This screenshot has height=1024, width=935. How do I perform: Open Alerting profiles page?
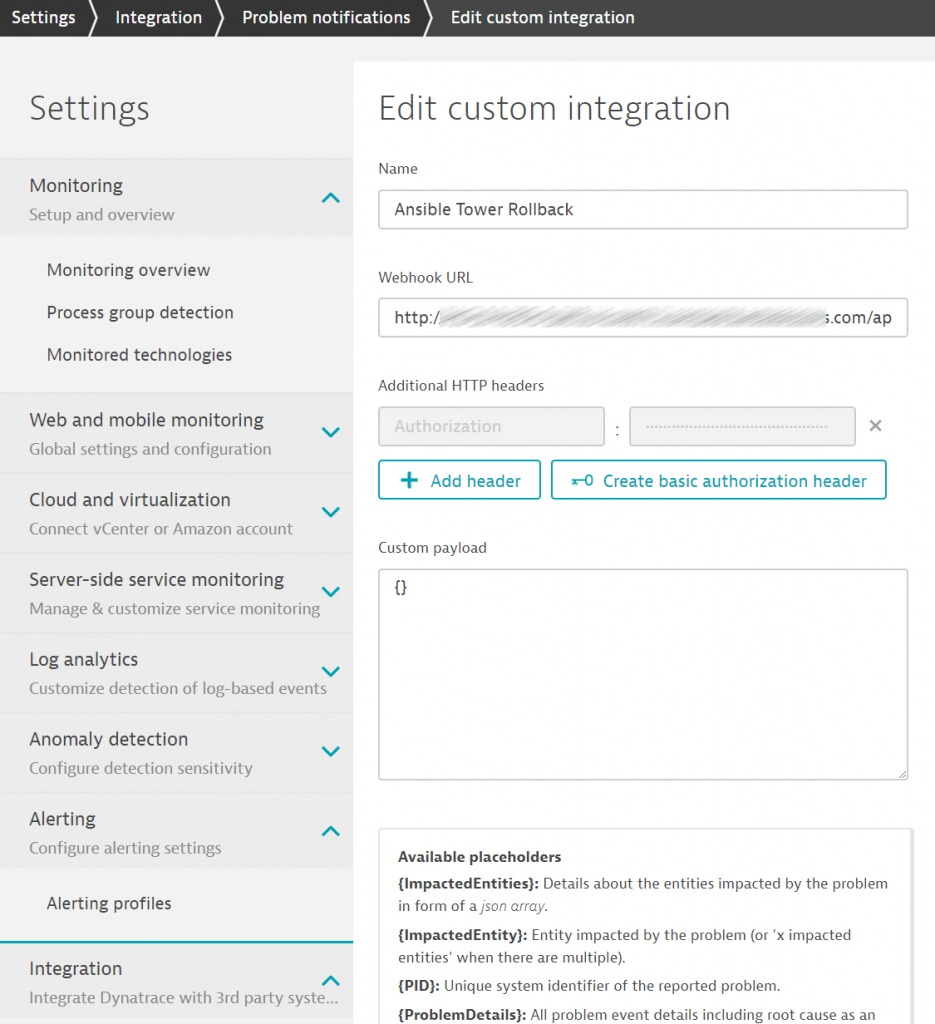point(109,903)
